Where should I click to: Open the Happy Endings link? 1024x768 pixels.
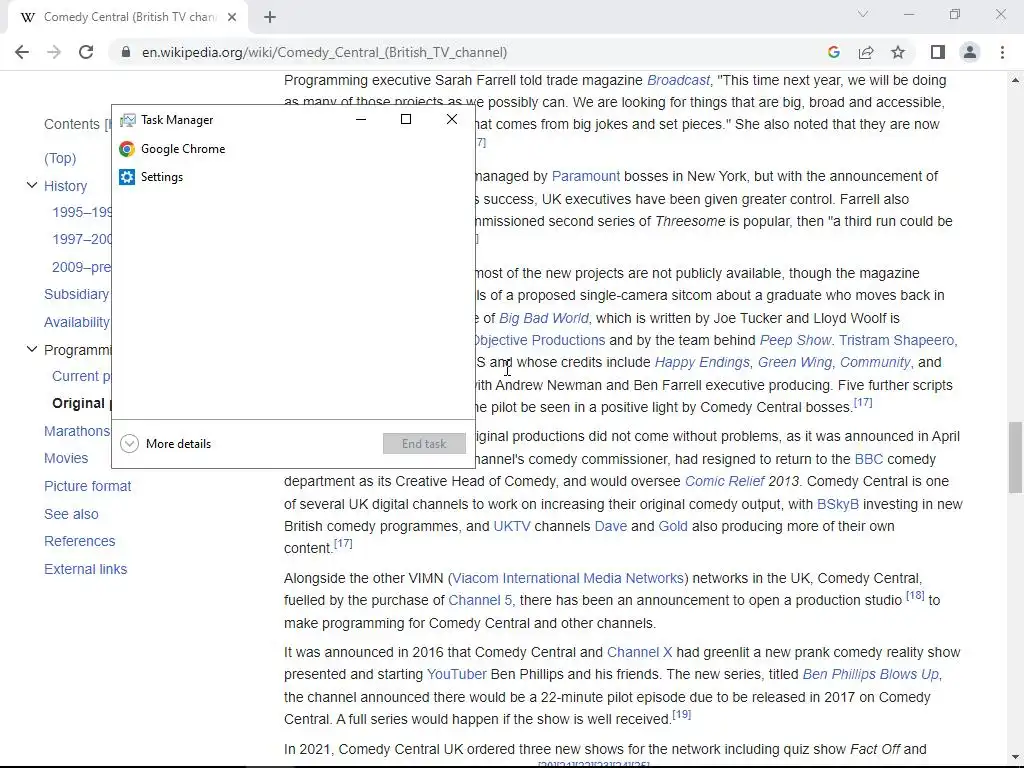click(x=702, y=362)
